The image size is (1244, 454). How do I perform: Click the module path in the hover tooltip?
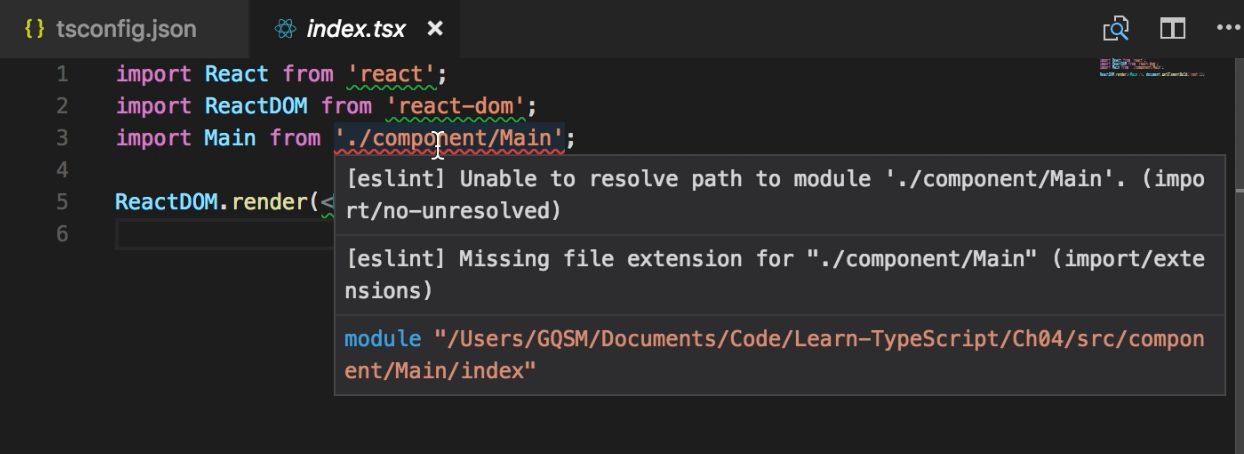click(x=775, y=355)
